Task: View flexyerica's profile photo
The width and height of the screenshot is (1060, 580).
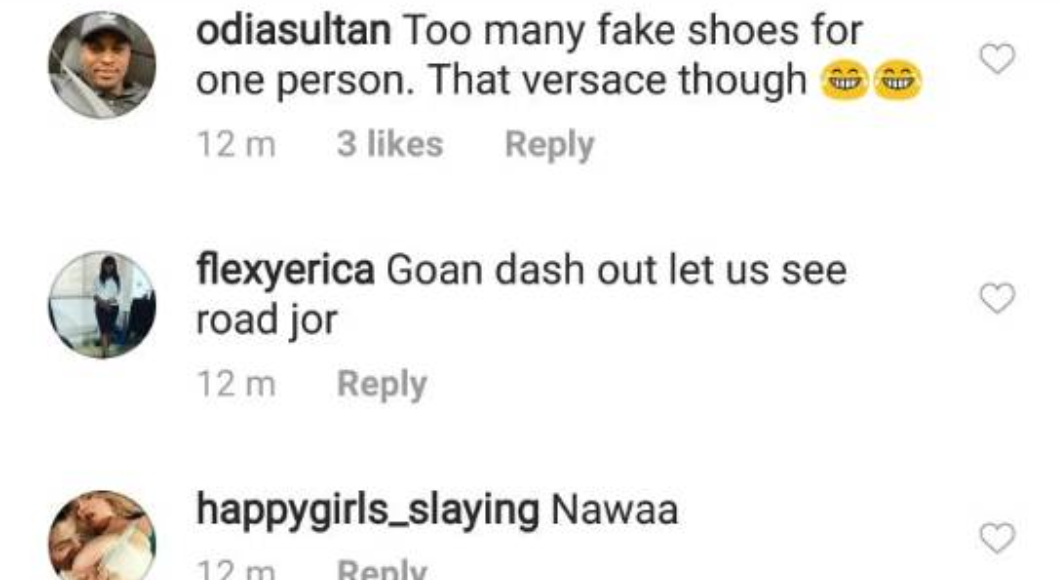Action: click(x=102, y=305)
